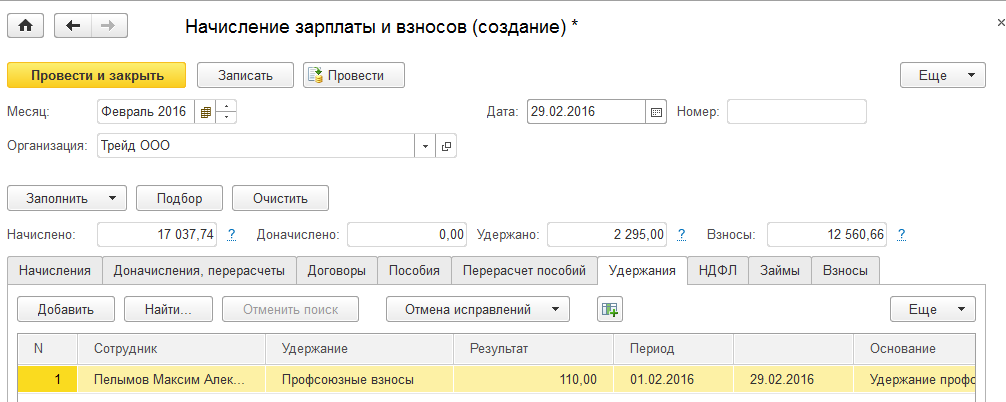Switch to the НДФЛ tab
The image size is (1006, 402).
click(x=718, y=270)
